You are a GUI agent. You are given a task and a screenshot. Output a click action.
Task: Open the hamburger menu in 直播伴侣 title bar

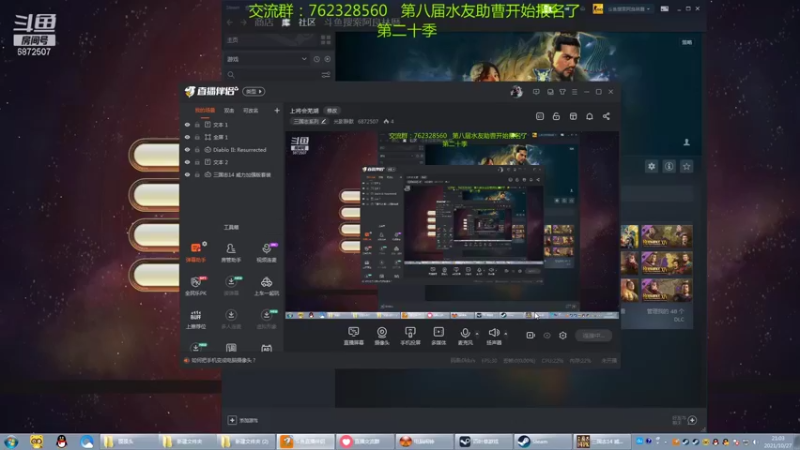[x=574, y=92]
